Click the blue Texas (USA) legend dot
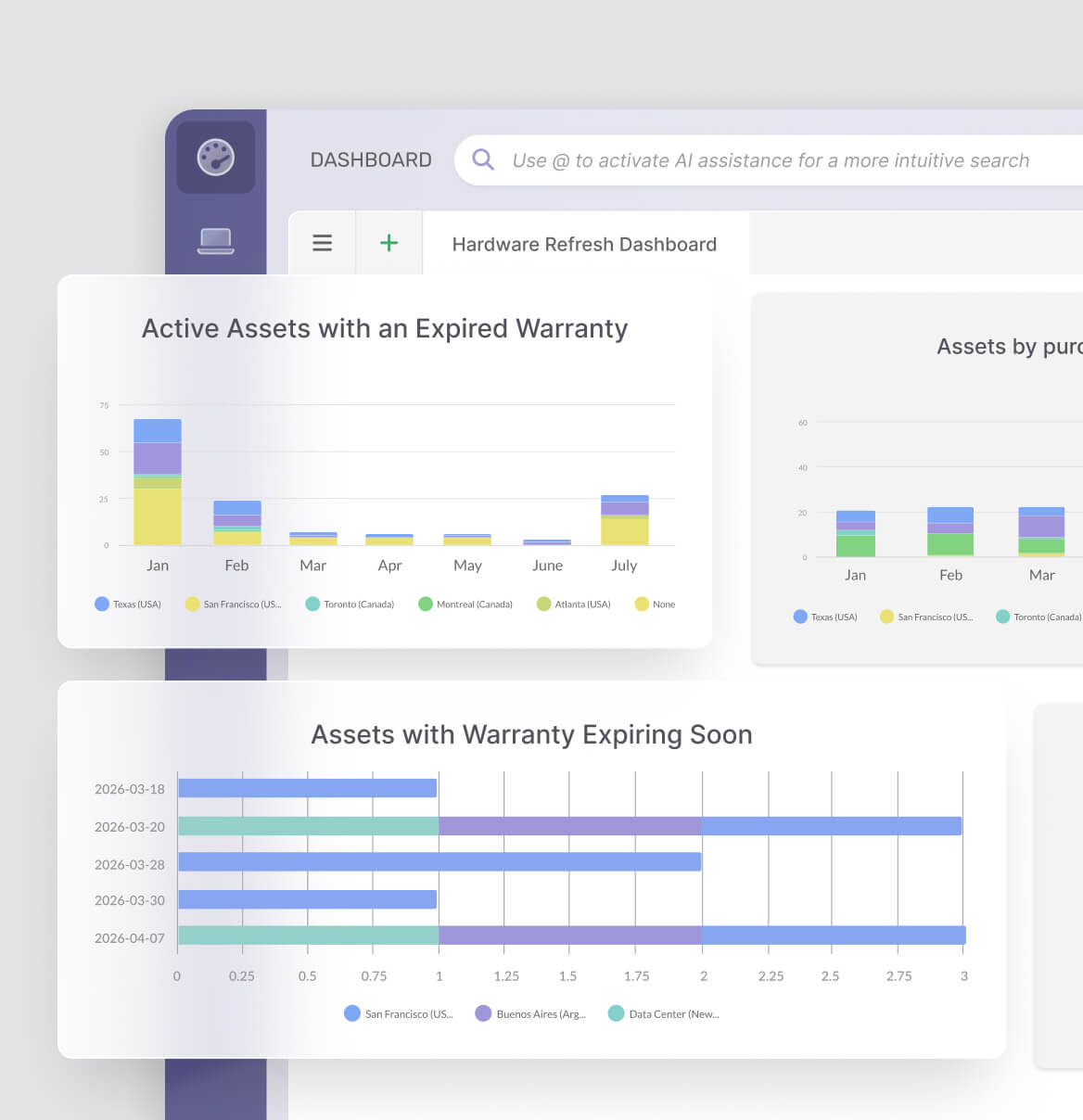 [x=102, y=604]
